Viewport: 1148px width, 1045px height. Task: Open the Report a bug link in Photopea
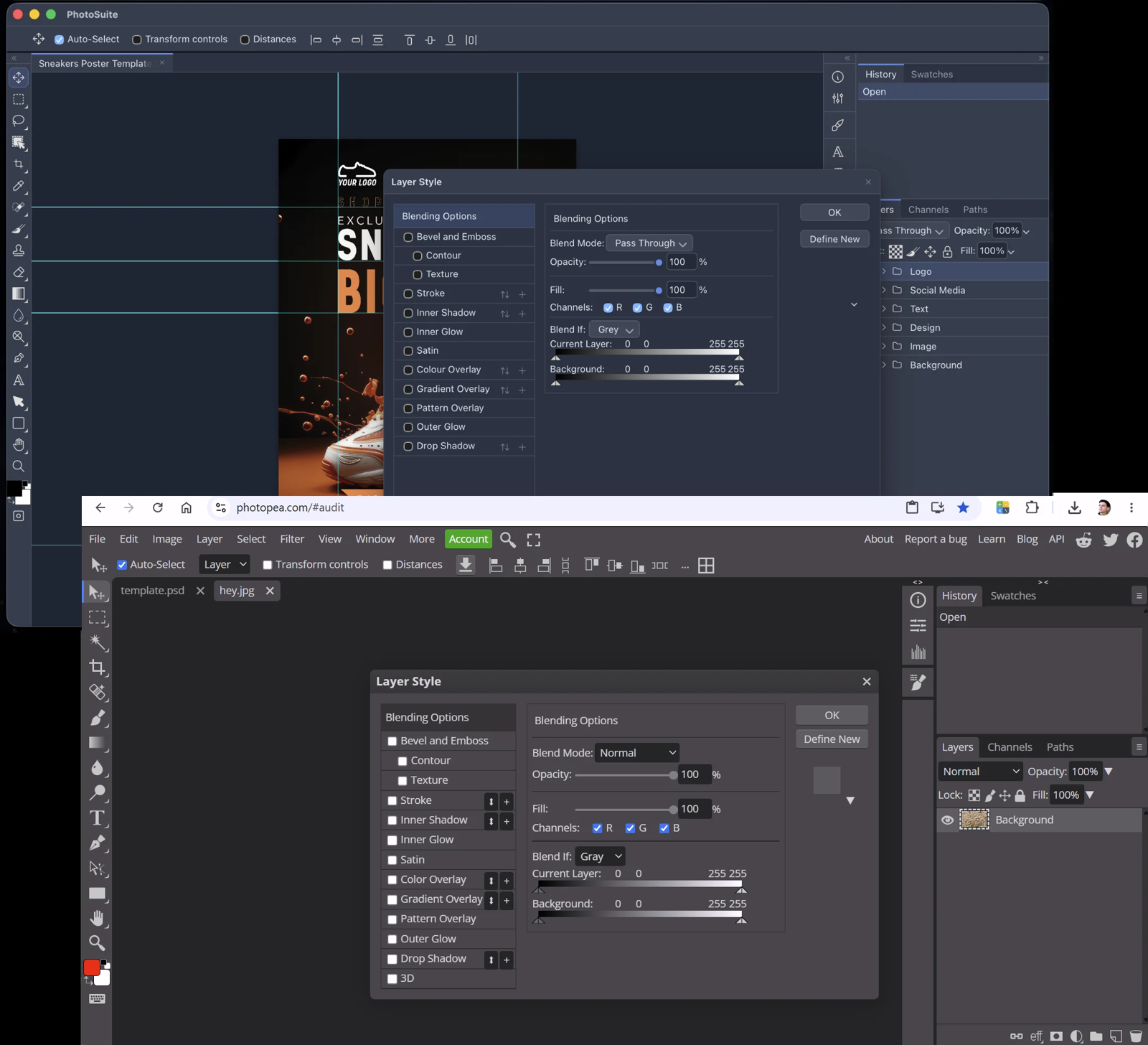coord(936,539)
